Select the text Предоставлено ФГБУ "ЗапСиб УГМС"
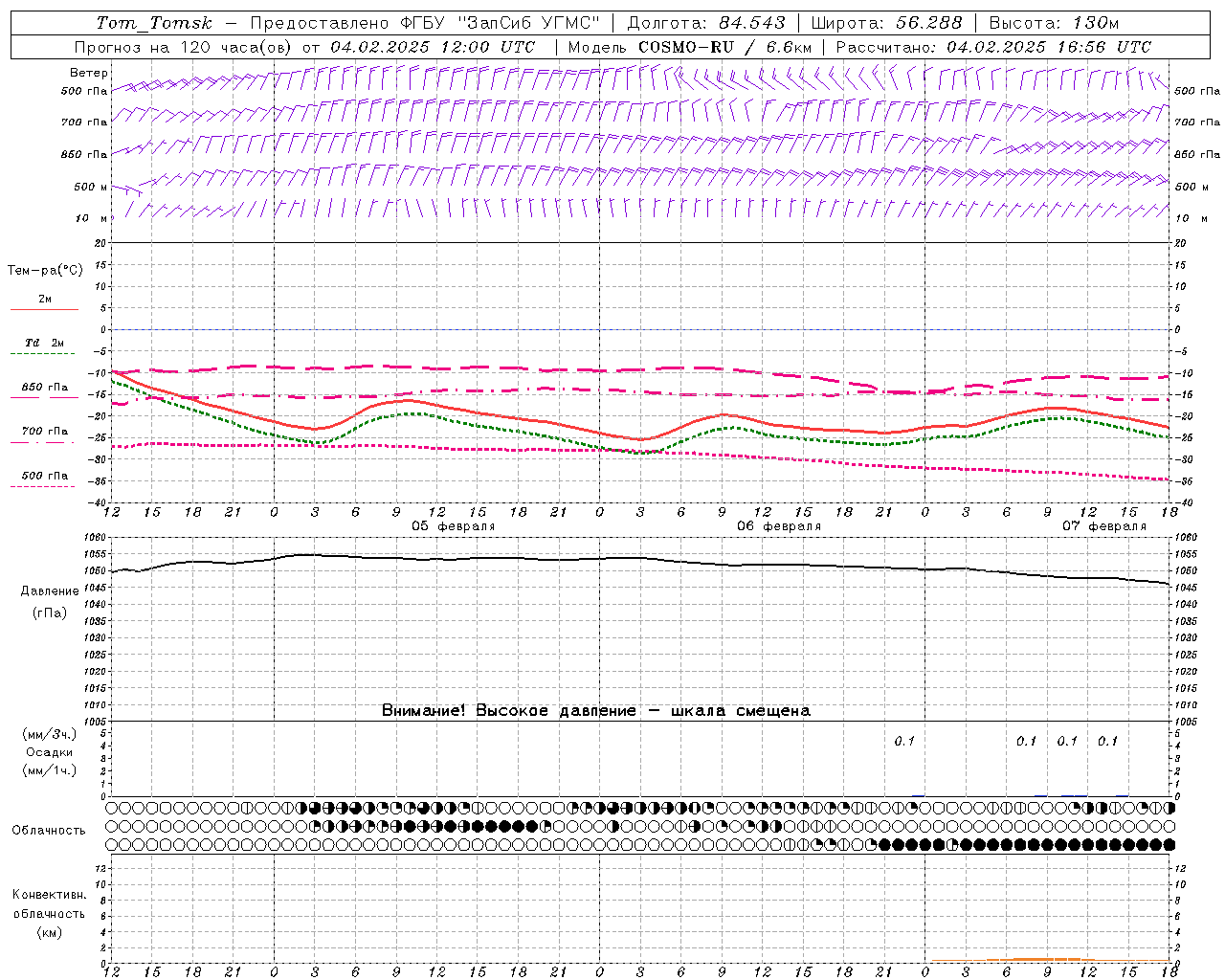 [x=424, y=23]
